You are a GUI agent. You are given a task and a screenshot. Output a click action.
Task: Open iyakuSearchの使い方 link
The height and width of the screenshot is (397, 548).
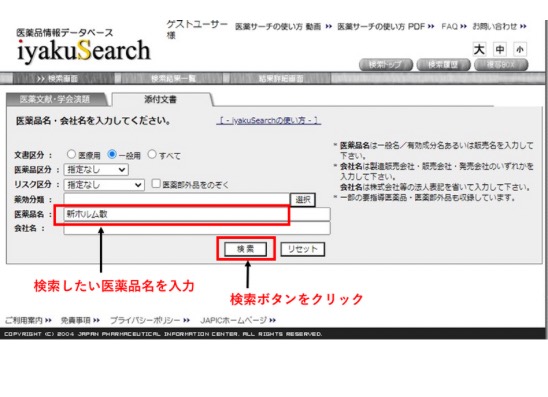(x=268, y=121)
